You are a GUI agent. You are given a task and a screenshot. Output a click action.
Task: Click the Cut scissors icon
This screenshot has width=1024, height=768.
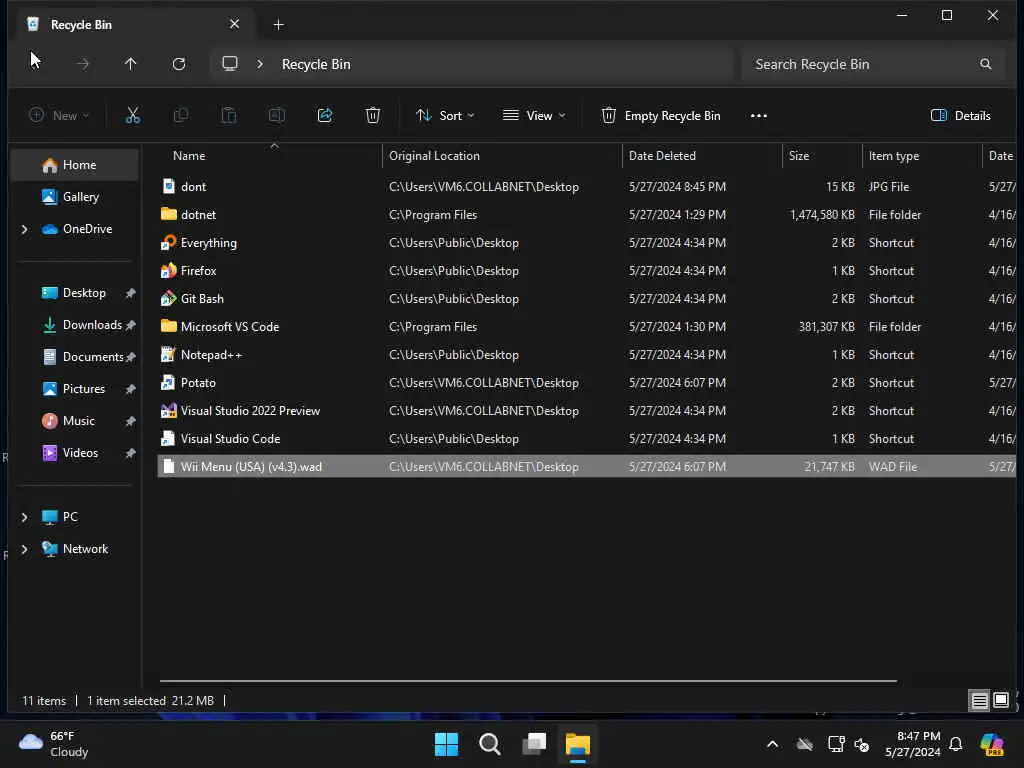(x=133, y=116)
